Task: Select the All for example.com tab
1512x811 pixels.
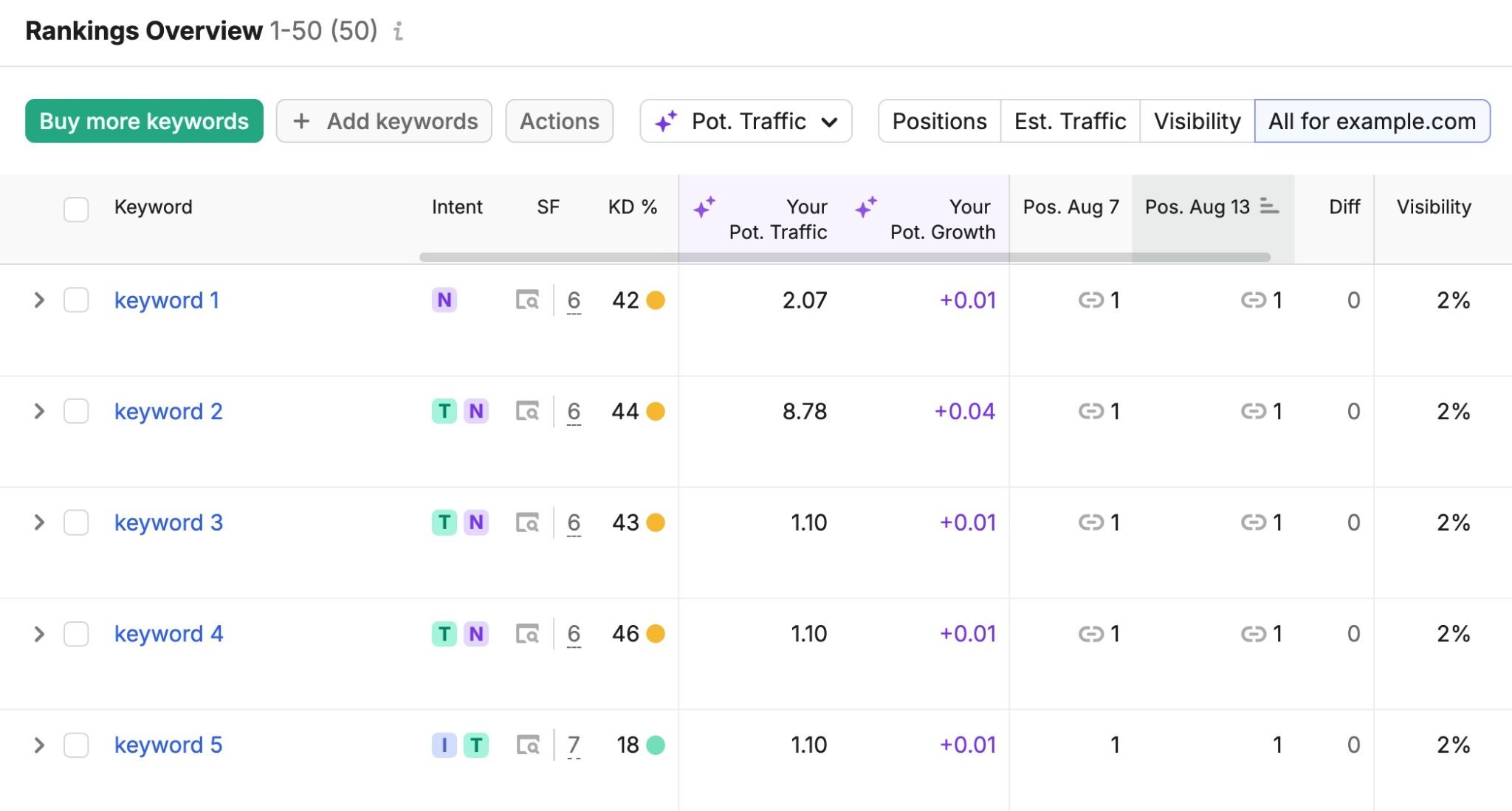Action: coord(1372,121)
